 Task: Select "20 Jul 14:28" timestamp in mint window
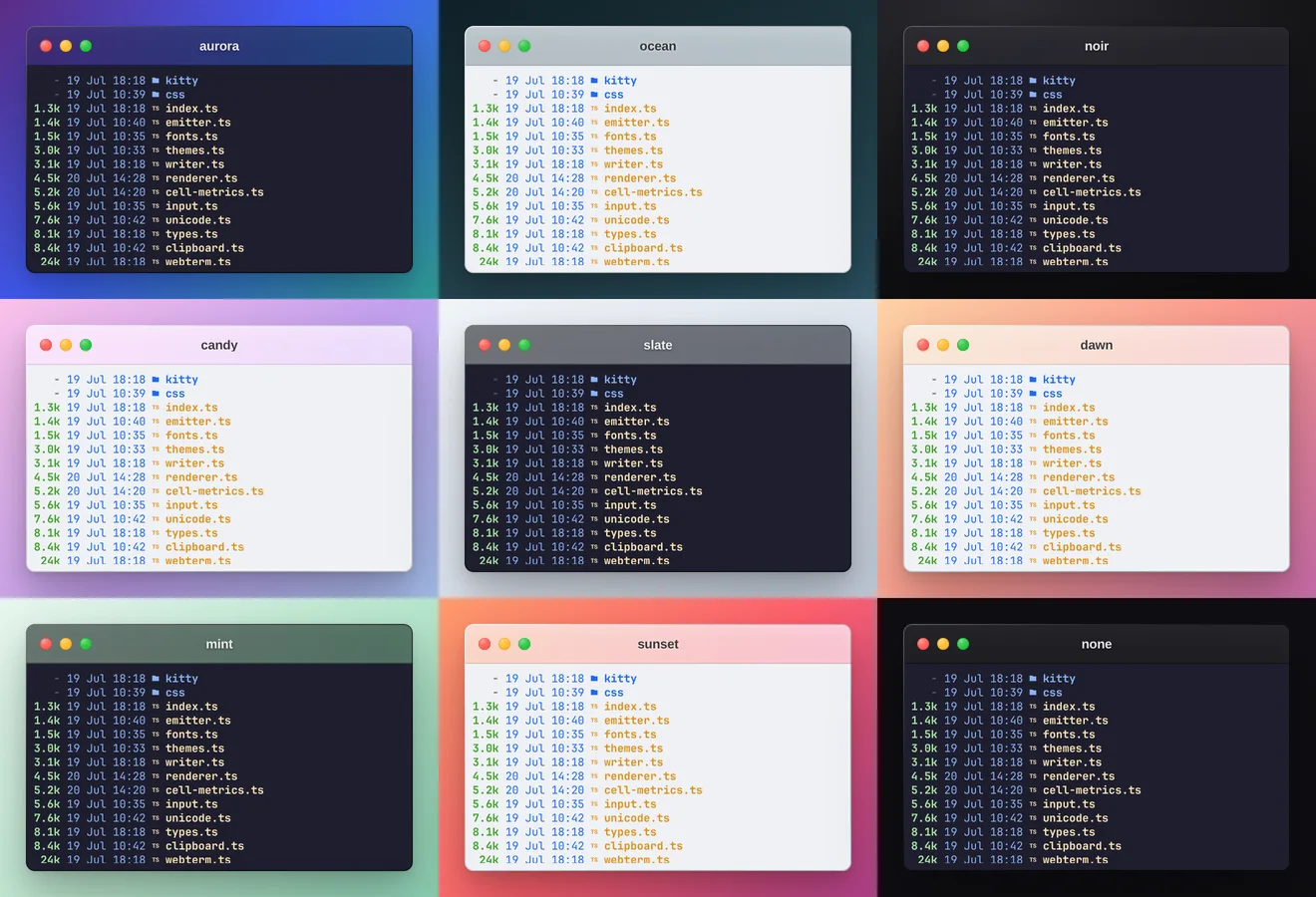[x=106, y=776]
